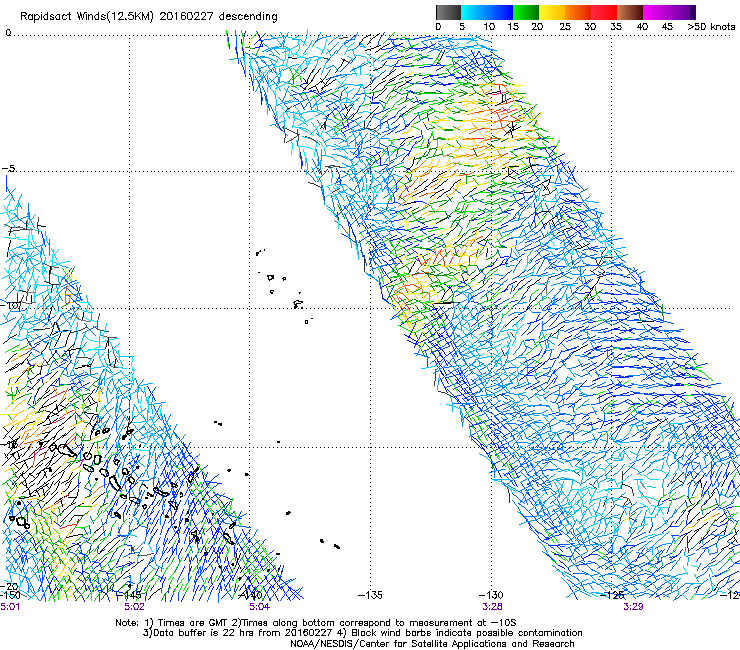
Task: Click the '-125' longitude axis label
Action: 612,595
